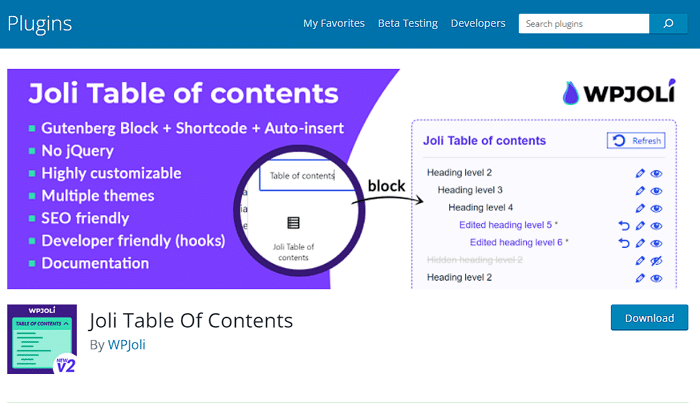Click the WPJOLI logo in banner

(x=619, y=92)
